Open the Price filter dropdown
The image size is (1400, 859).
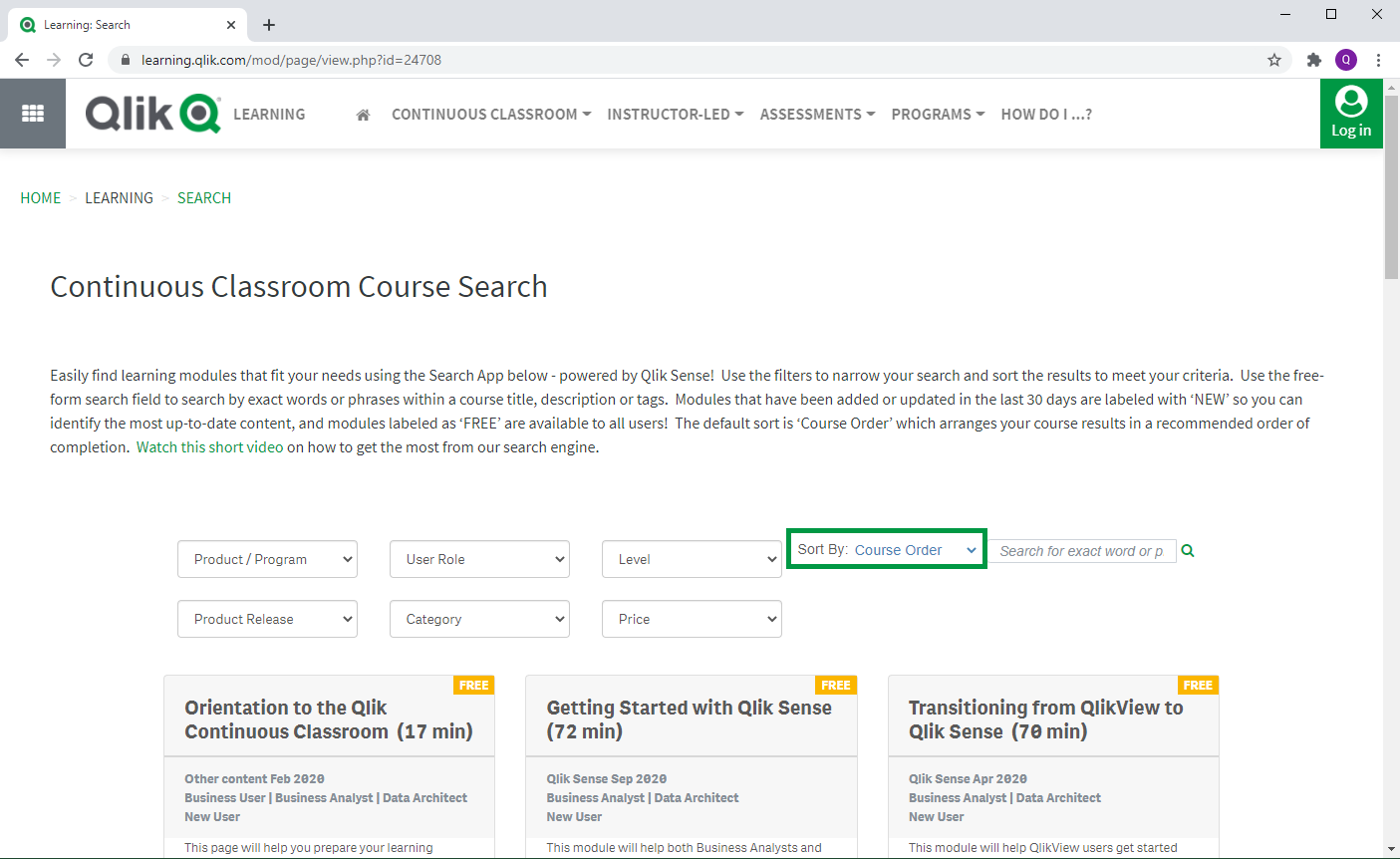pos(692,619)
